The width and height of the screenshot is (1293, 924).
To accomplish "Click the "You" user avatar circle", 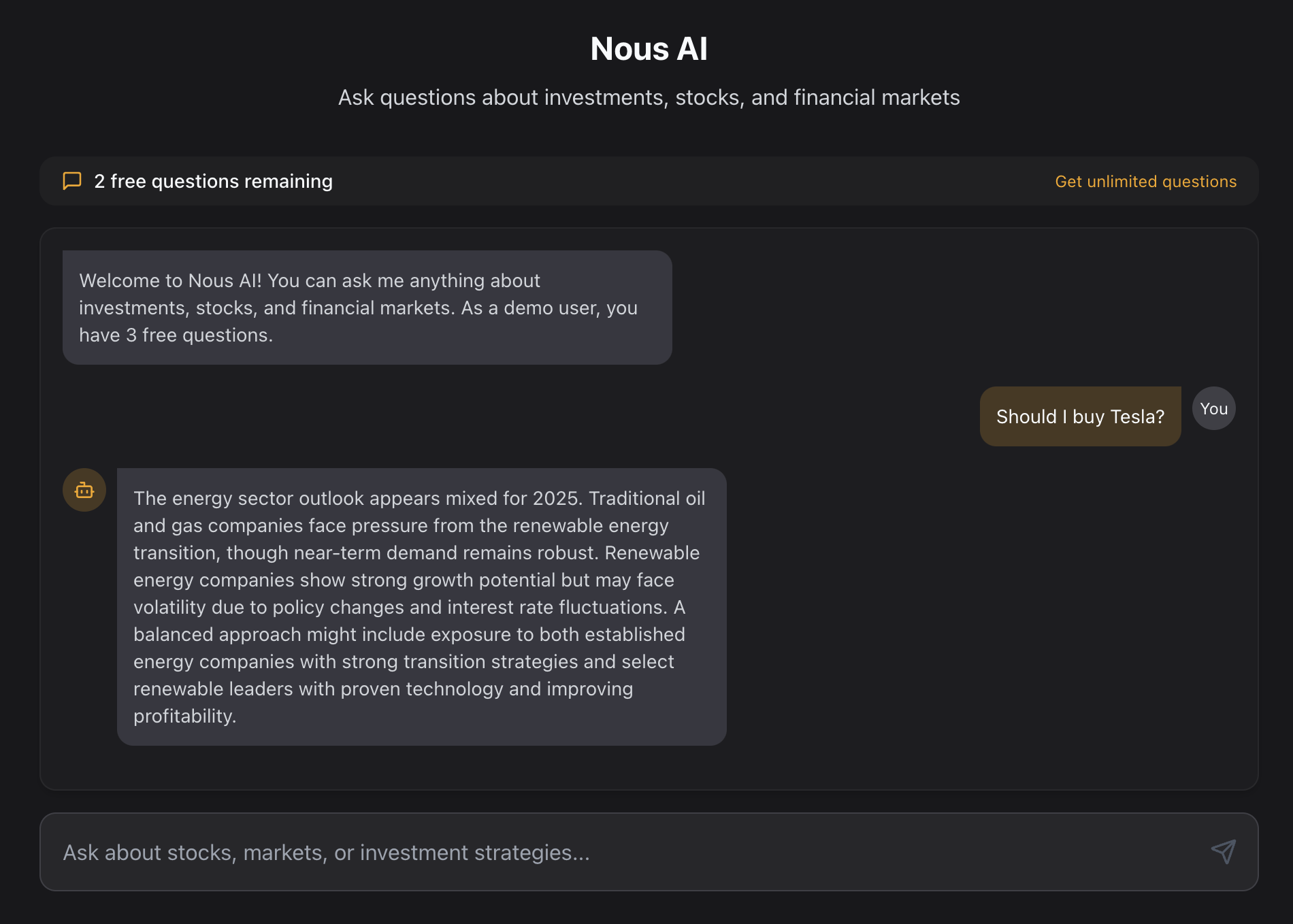I will click(x=1213, y=408).
